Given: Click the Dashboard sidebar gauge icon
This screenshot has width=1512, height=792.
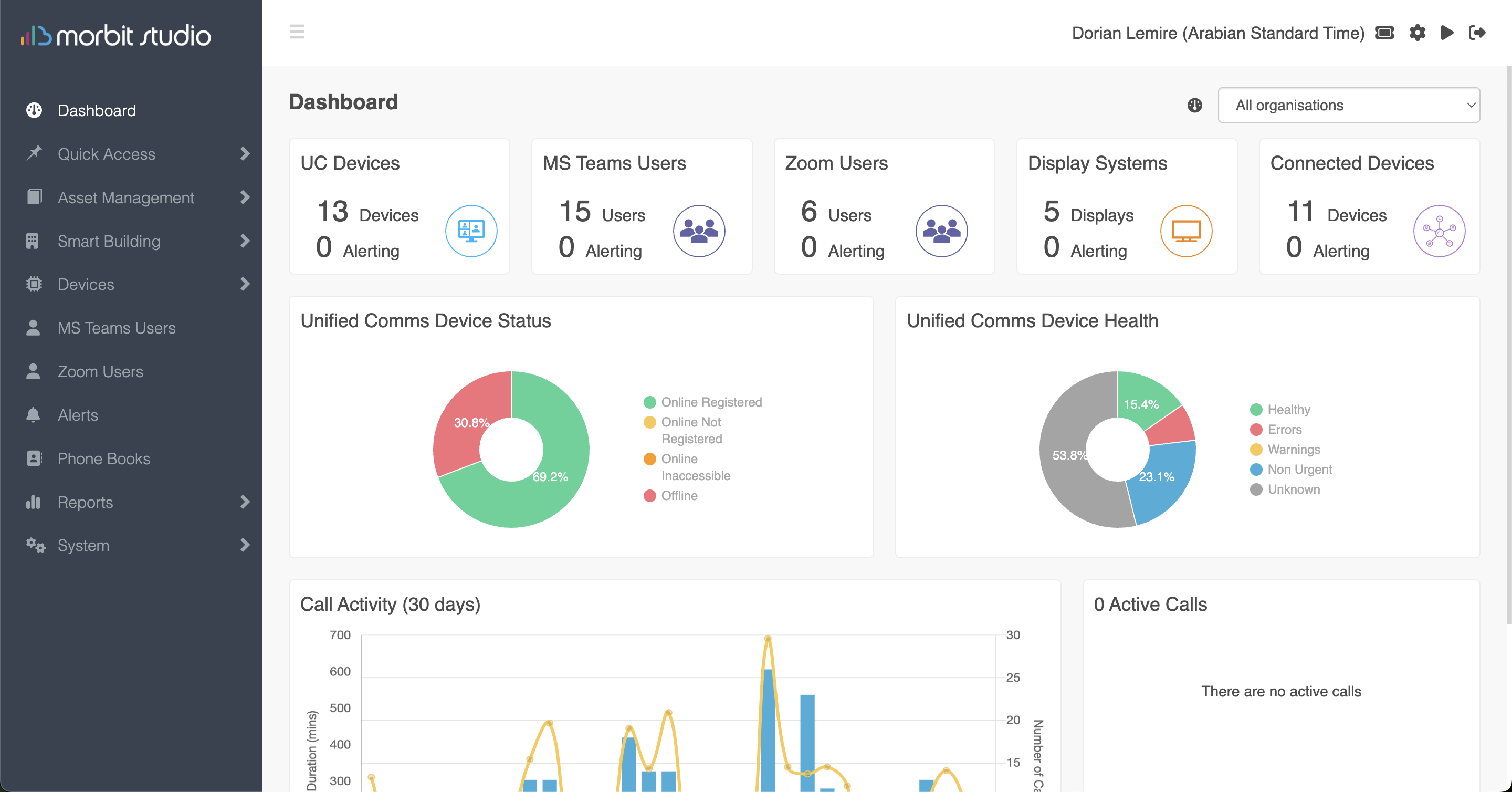Looking at the screenshot, I should [x=34, y=110].
